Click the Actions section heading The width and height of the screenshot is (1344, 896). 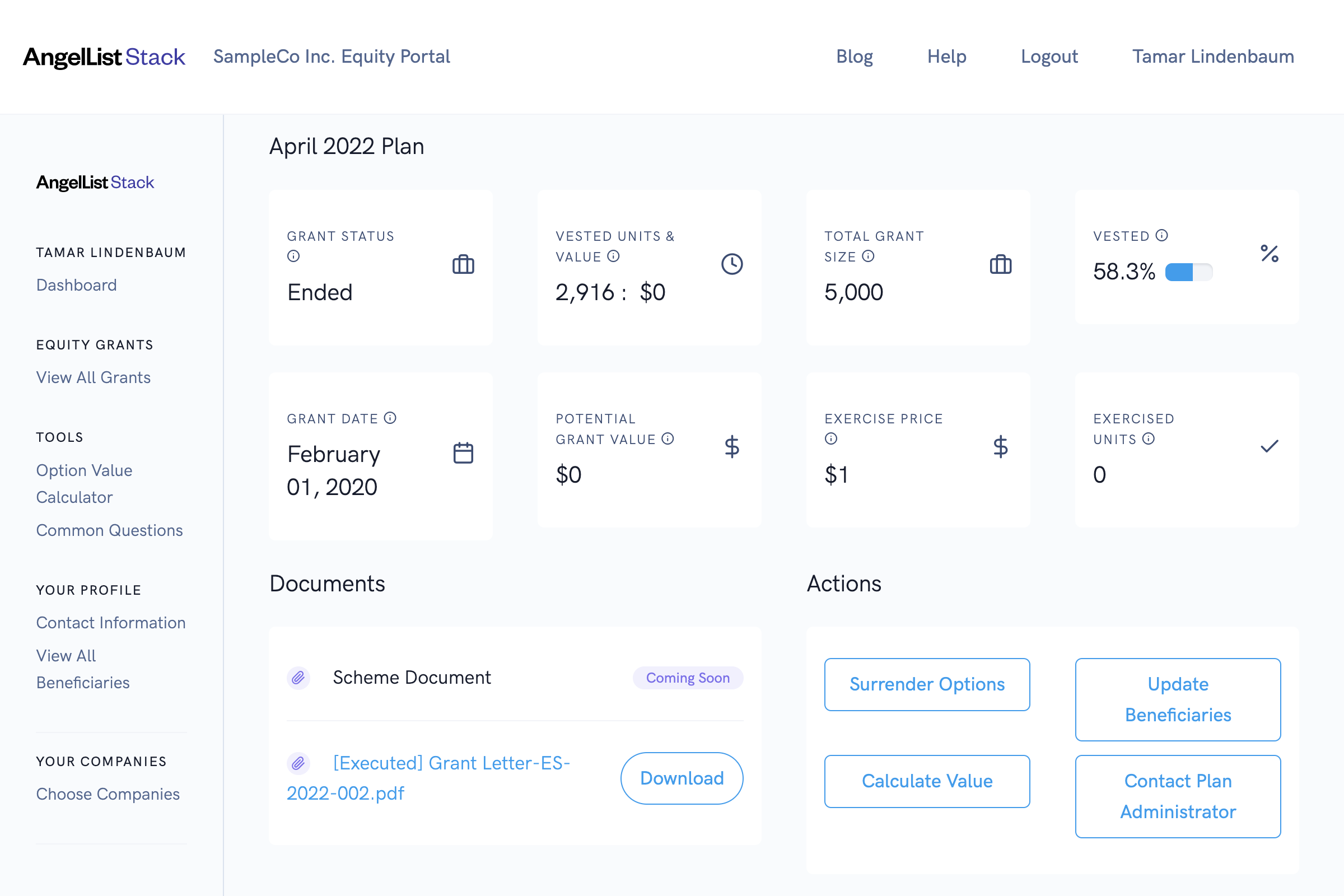coord(844,584)
